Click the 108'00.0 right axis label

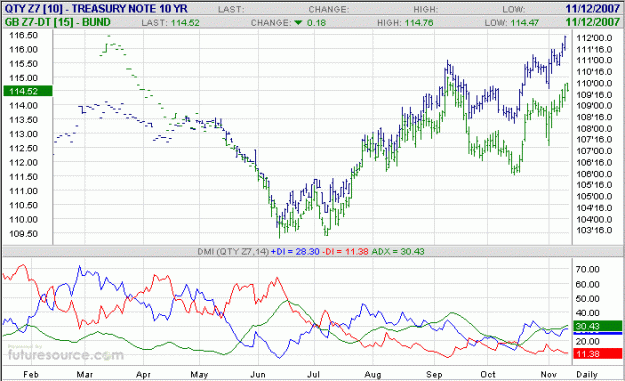(594, 129)
